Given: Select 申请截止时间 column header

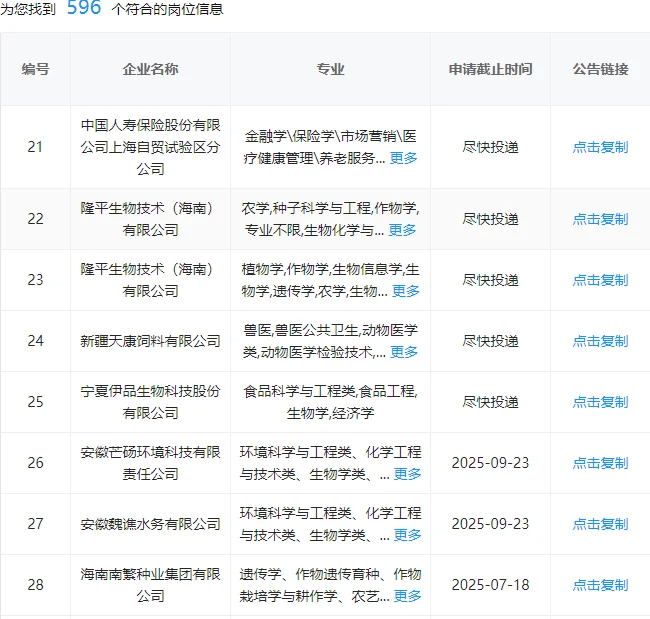Looking at the screenshot, I should pyautogui.click(x=490, y=69).
